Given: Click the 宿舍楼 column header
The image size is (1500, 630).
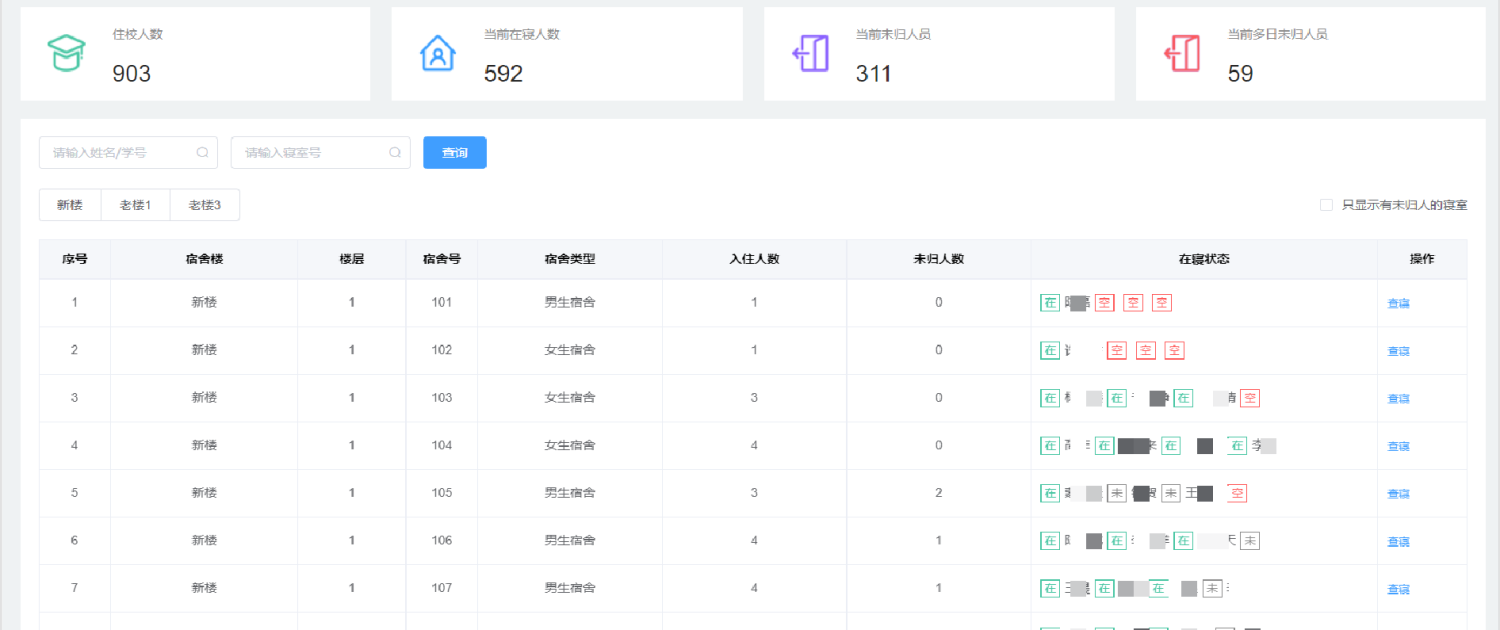Looking at the screenshot, I should [x=204, y=259].
